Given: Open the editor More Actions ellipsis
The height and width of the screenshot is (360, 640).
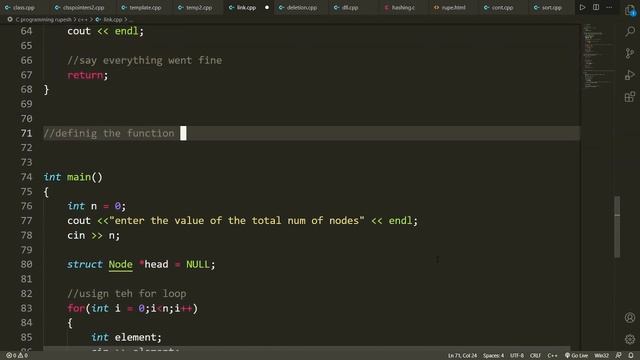Looking at the screenshot, I should pos(609,7).
